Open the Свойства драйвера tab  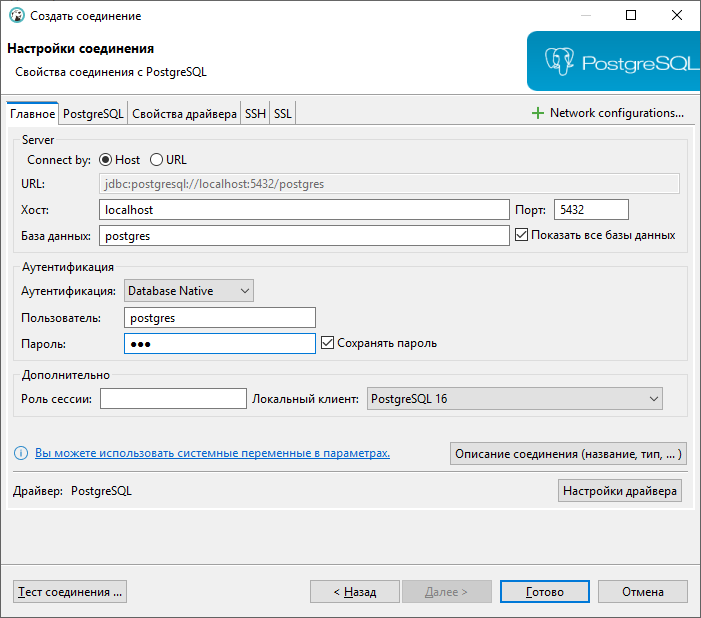(184, 114)
